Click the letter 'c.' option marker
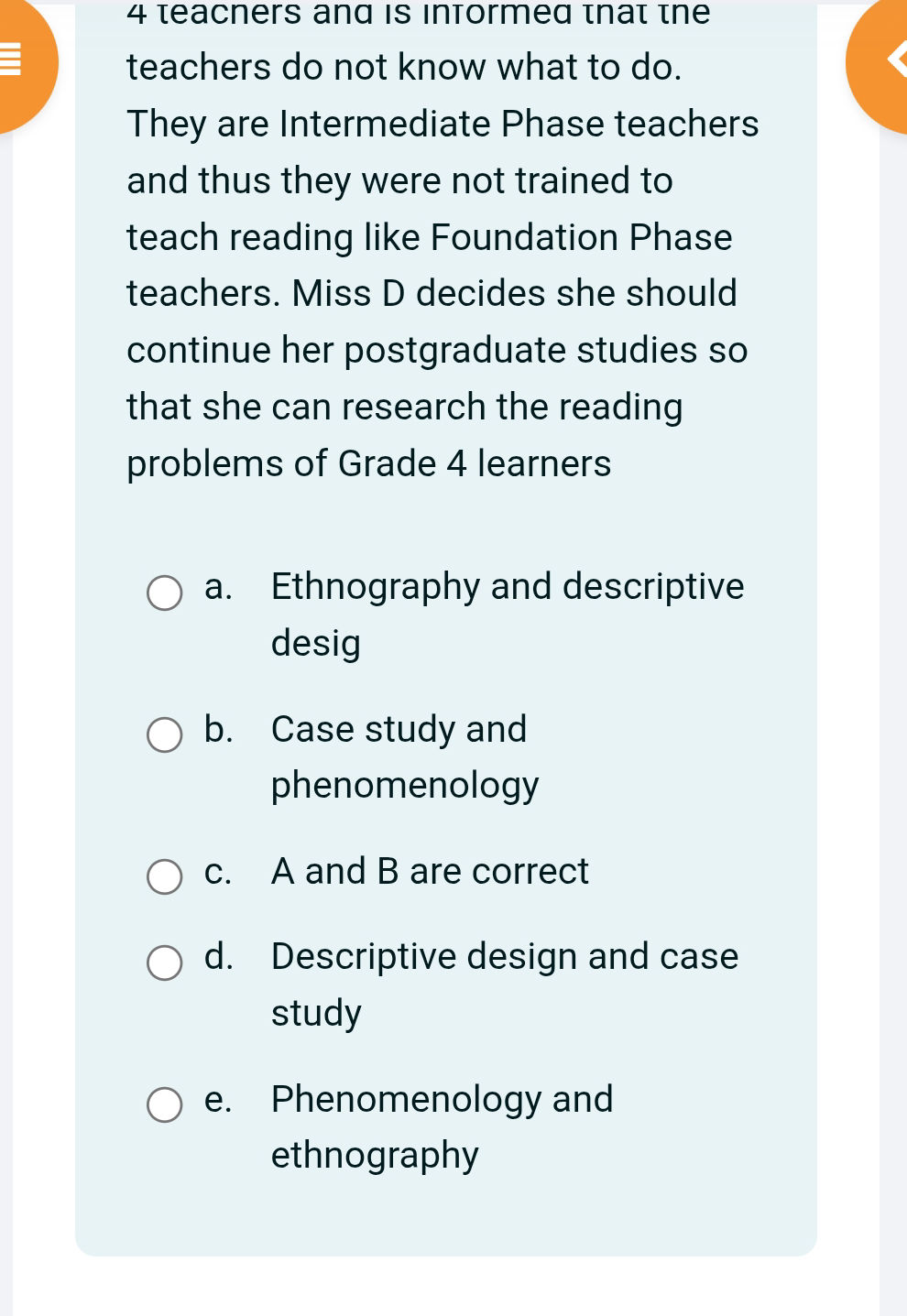This screenshot has width=907, height=1316. pyautogui.click(x=218, y=872)
